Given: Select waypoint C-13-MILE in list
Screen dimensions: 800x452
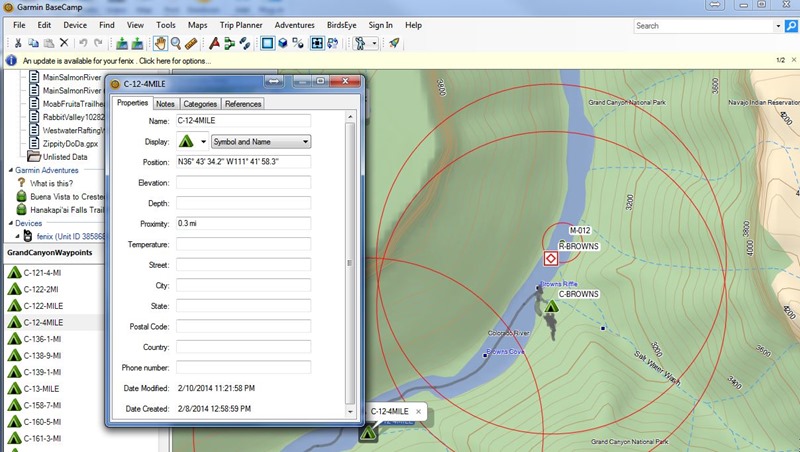Looking at the screenshot, I should pos(41,389).
